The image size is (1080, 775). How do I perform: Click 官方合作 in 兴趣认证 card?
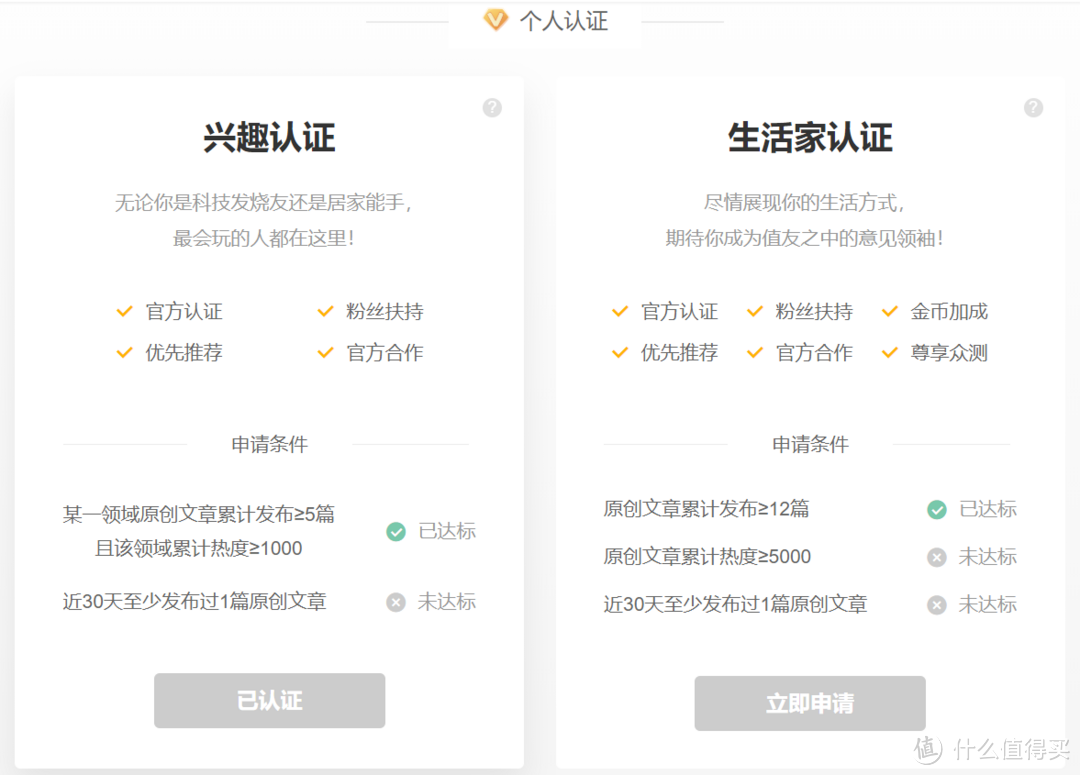point(385,353)
